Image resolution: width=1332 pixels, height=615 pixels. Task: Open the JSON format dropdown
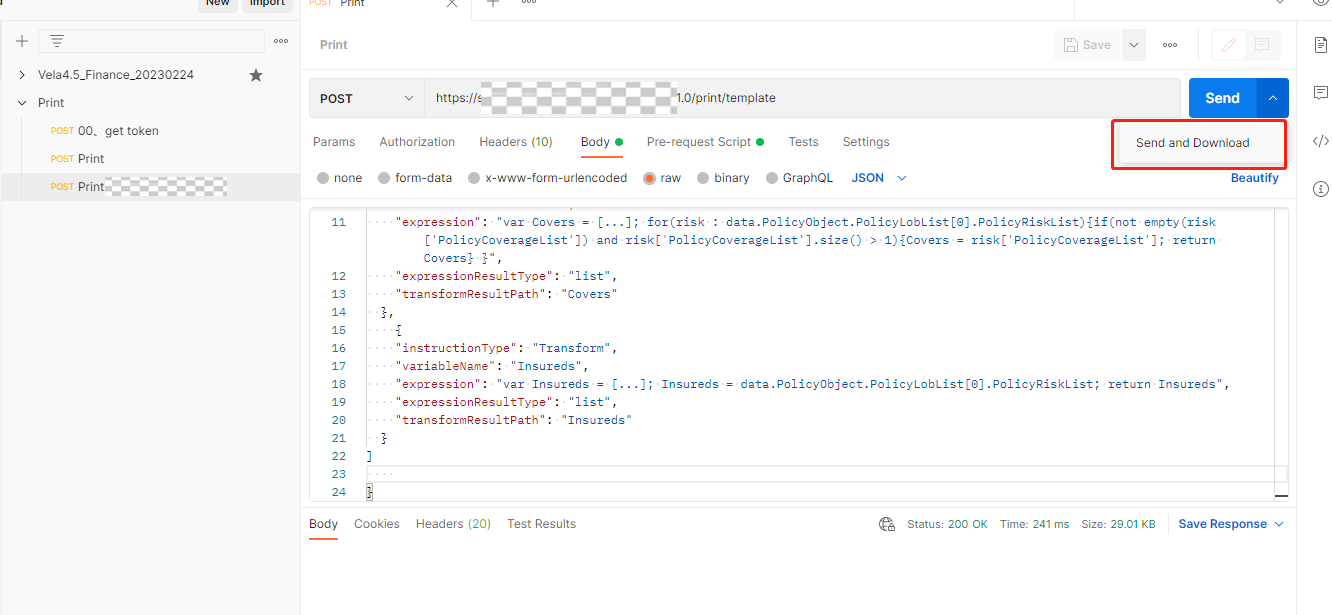pyautogui.click(x=879, y=178)
